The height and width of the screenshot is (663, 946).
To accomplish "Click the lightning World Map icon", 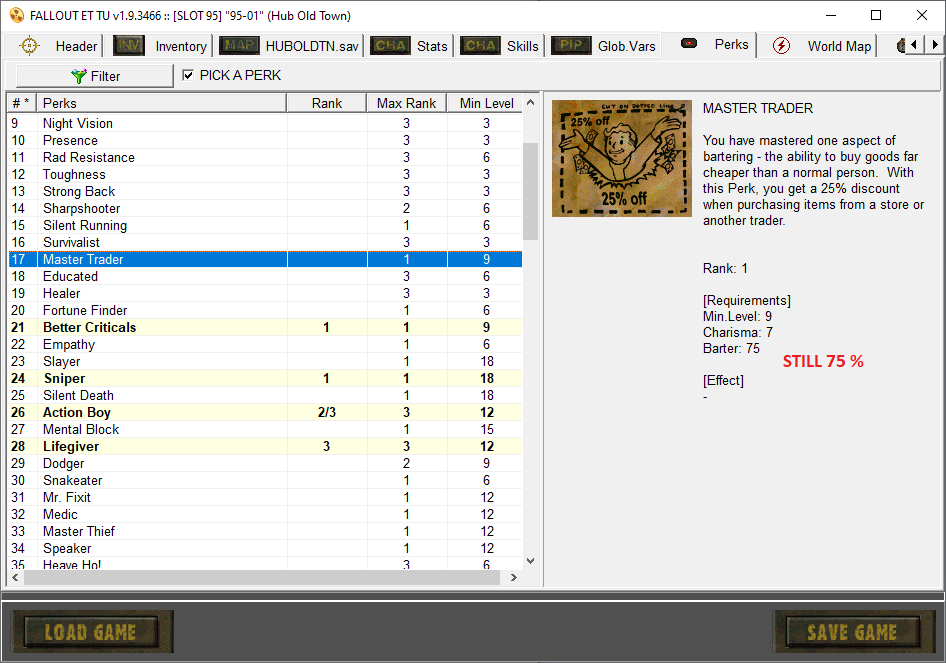I will pyautogui.click(x=781, y=46).
